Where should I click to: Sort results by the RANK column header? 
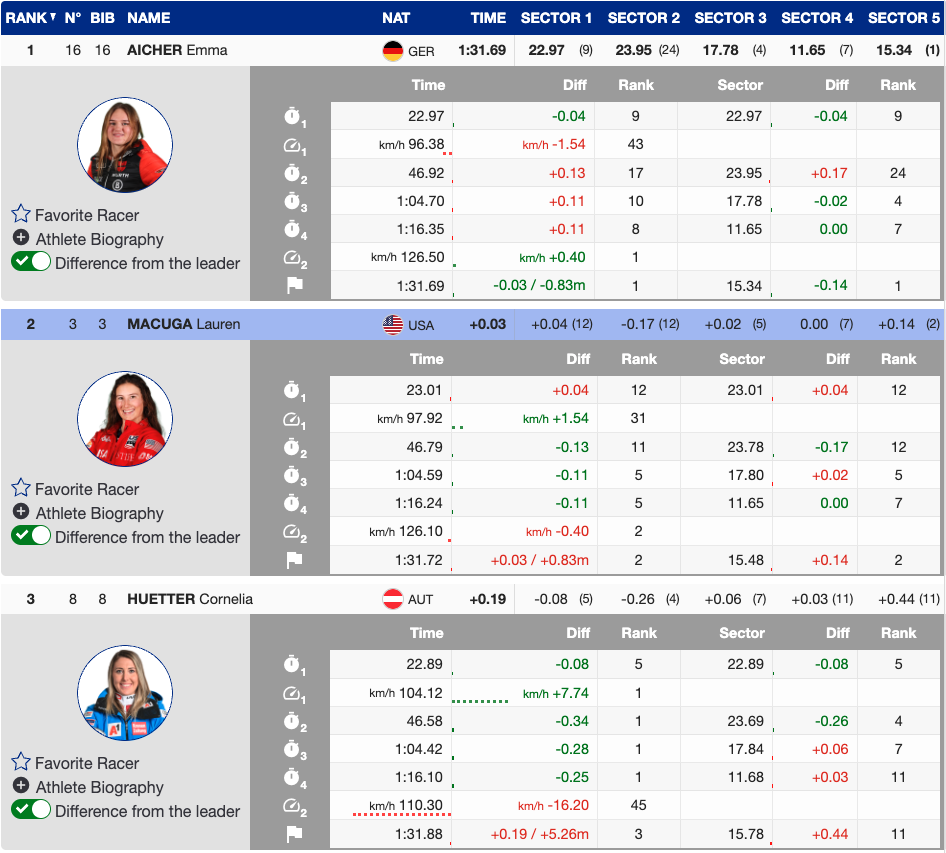click(x=26, y=17)
